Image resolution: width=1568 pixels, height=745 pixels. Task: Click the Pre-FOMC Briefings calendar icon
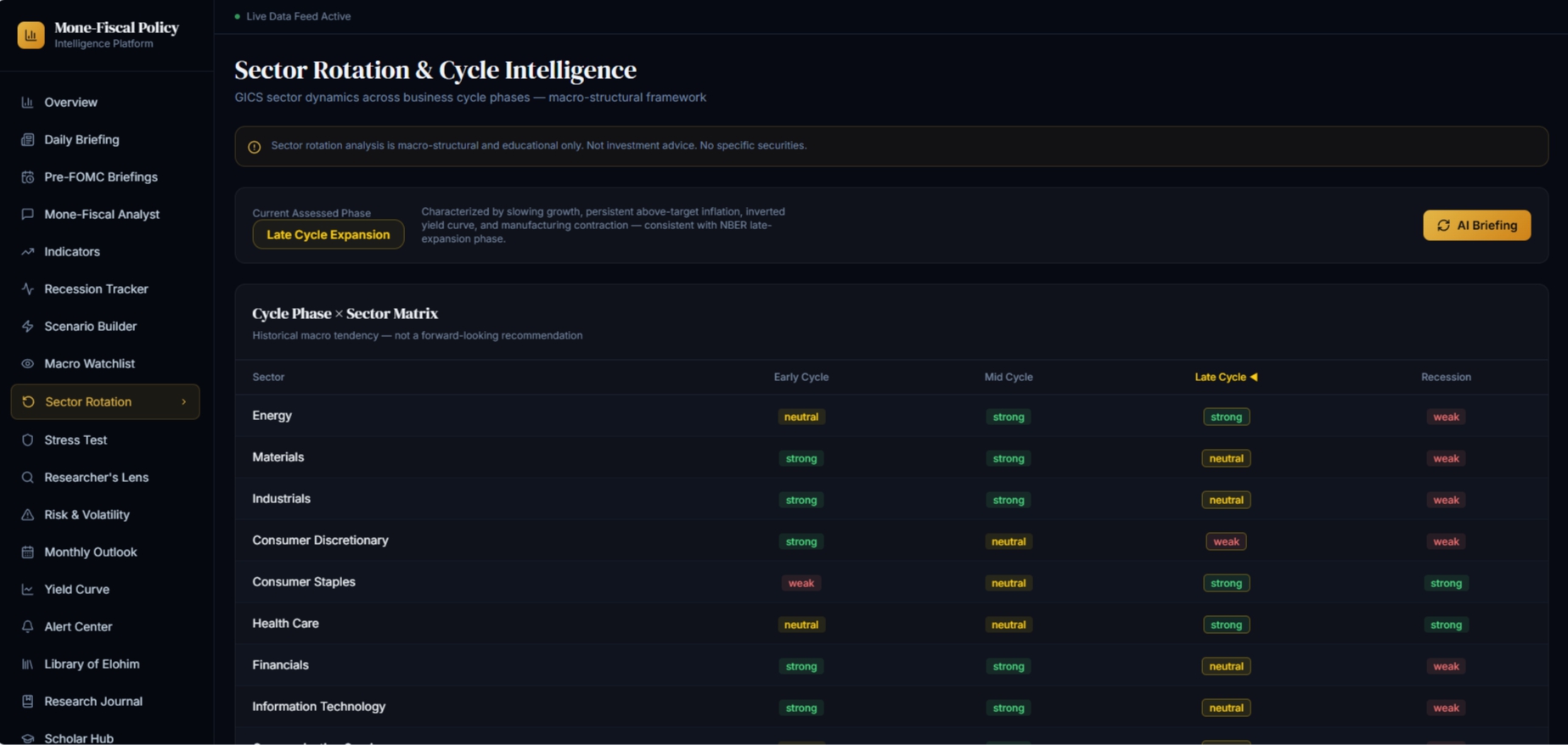[x=27, y=176]
